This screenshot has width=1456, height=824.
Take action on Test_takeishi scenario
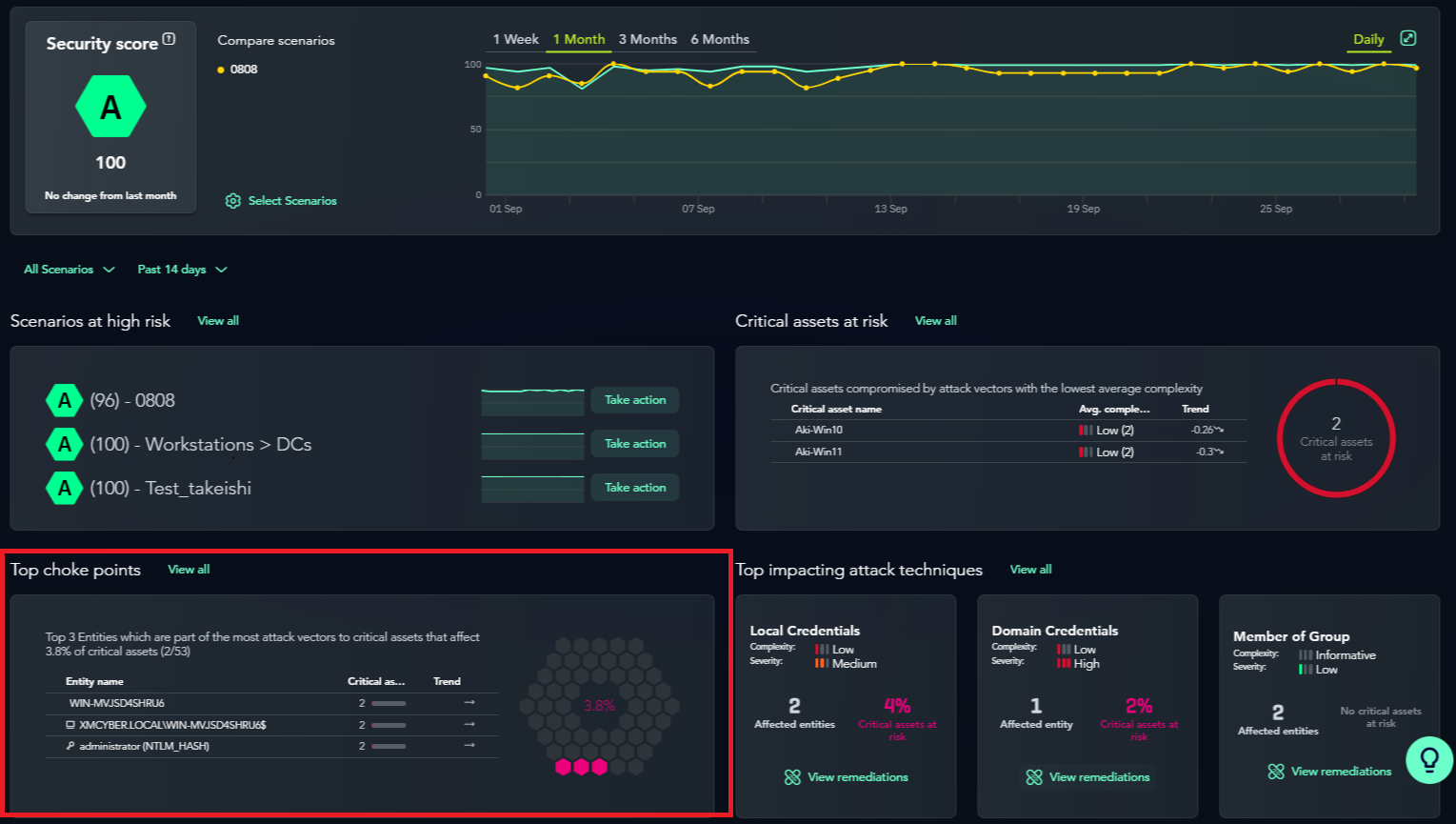[635, 488]
